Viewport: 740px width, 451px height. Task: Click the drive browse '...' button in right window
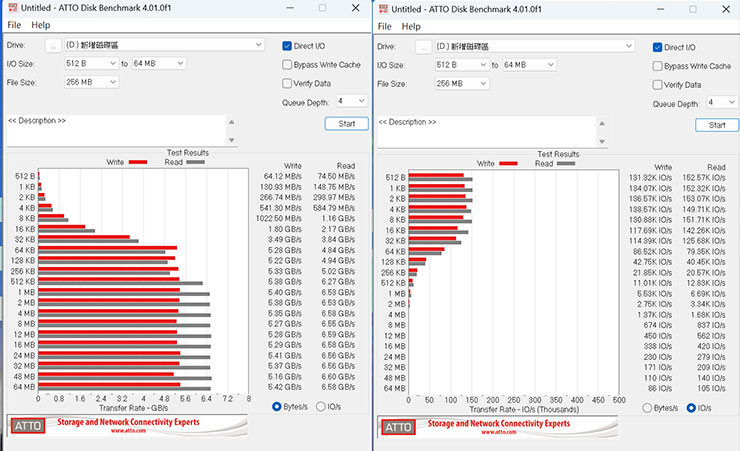pyautogui.click(x=424, y=46)
